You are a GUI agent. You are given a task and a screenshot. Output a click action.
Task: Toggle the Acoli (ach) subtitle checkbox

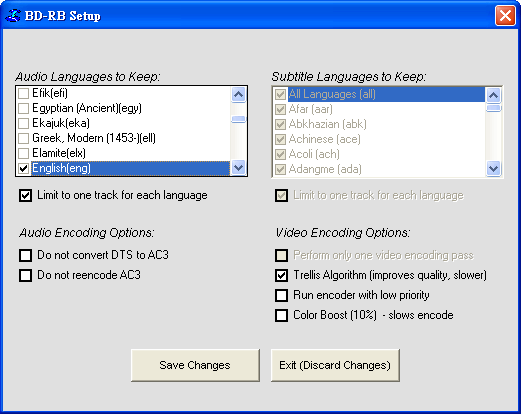coord(280,154)
